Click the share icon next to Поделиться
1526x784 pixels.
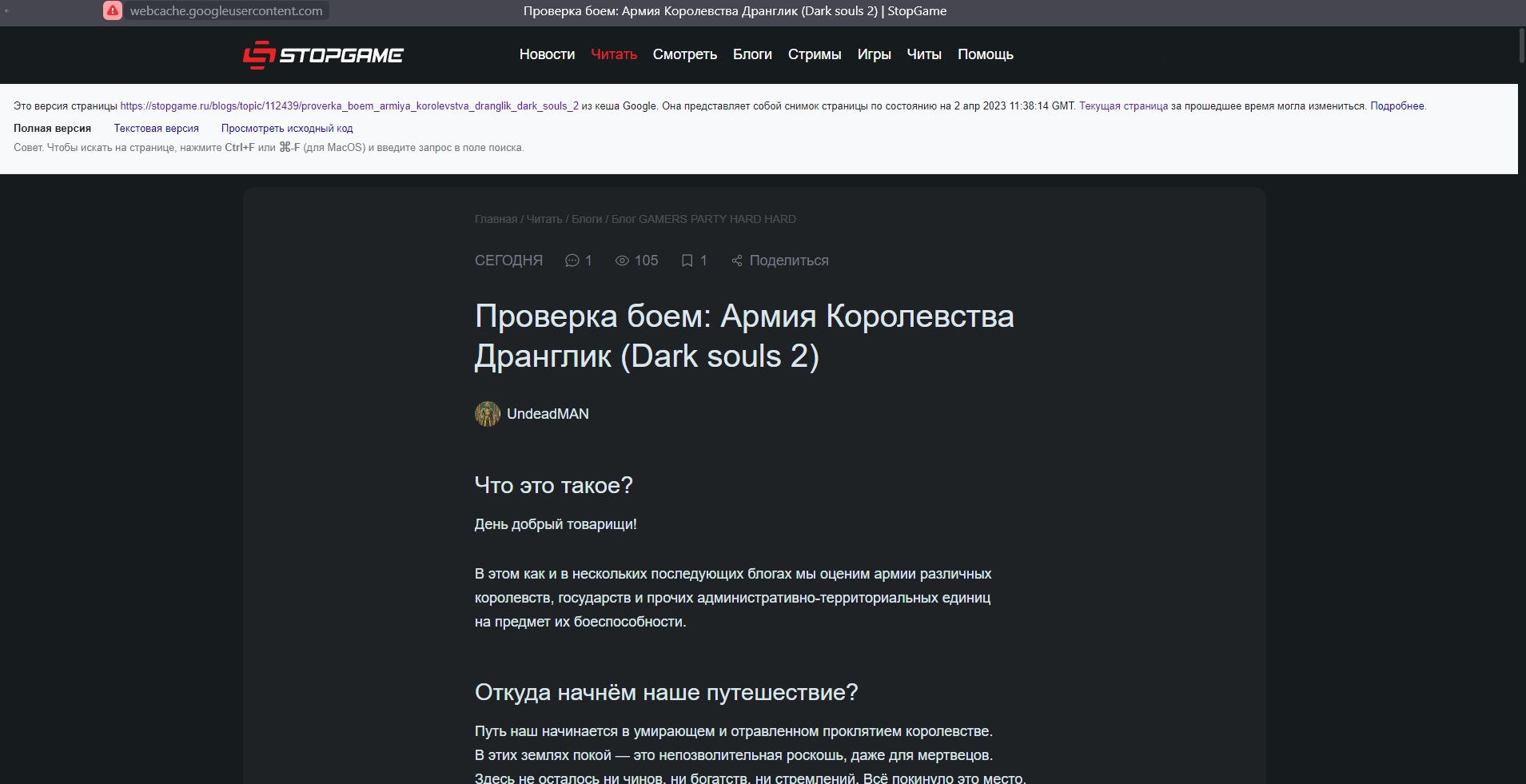click(x=737, y=261)
